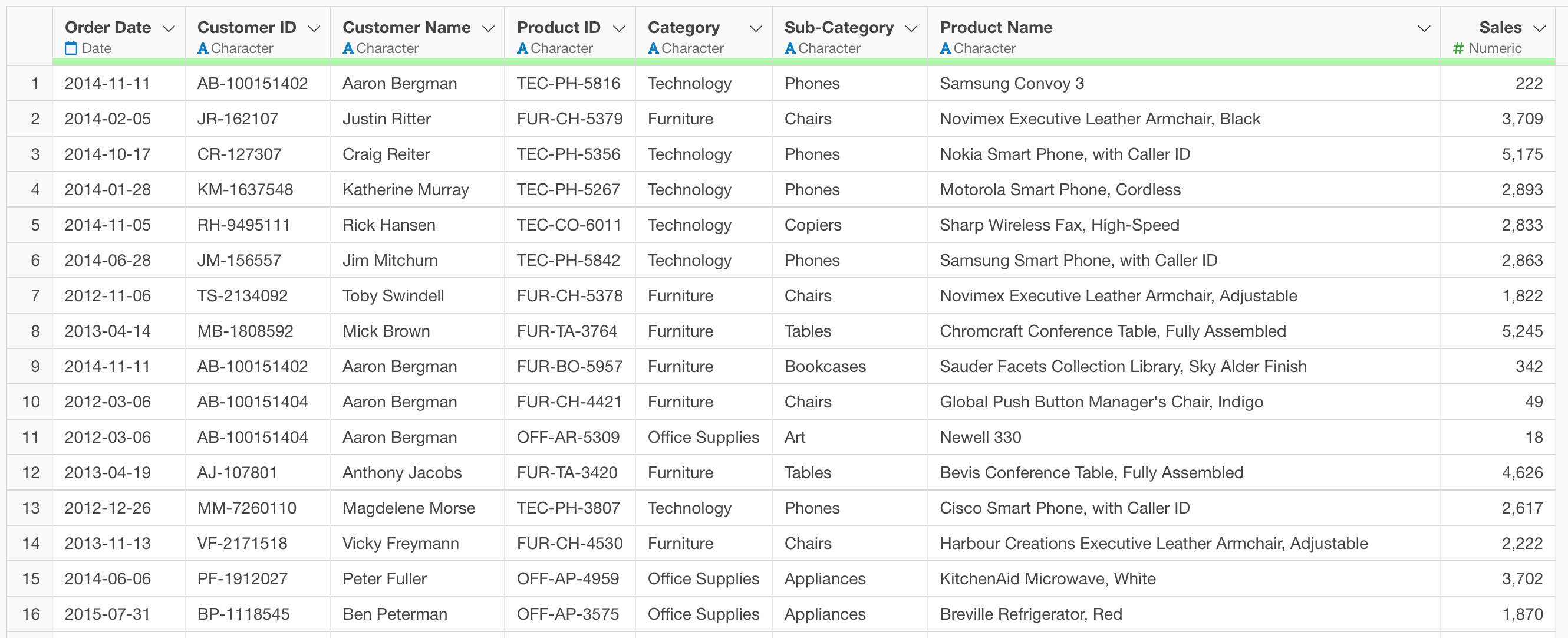Click Character type icon under Product Name
Screen dimensions: 1568x638
[946, 48]
